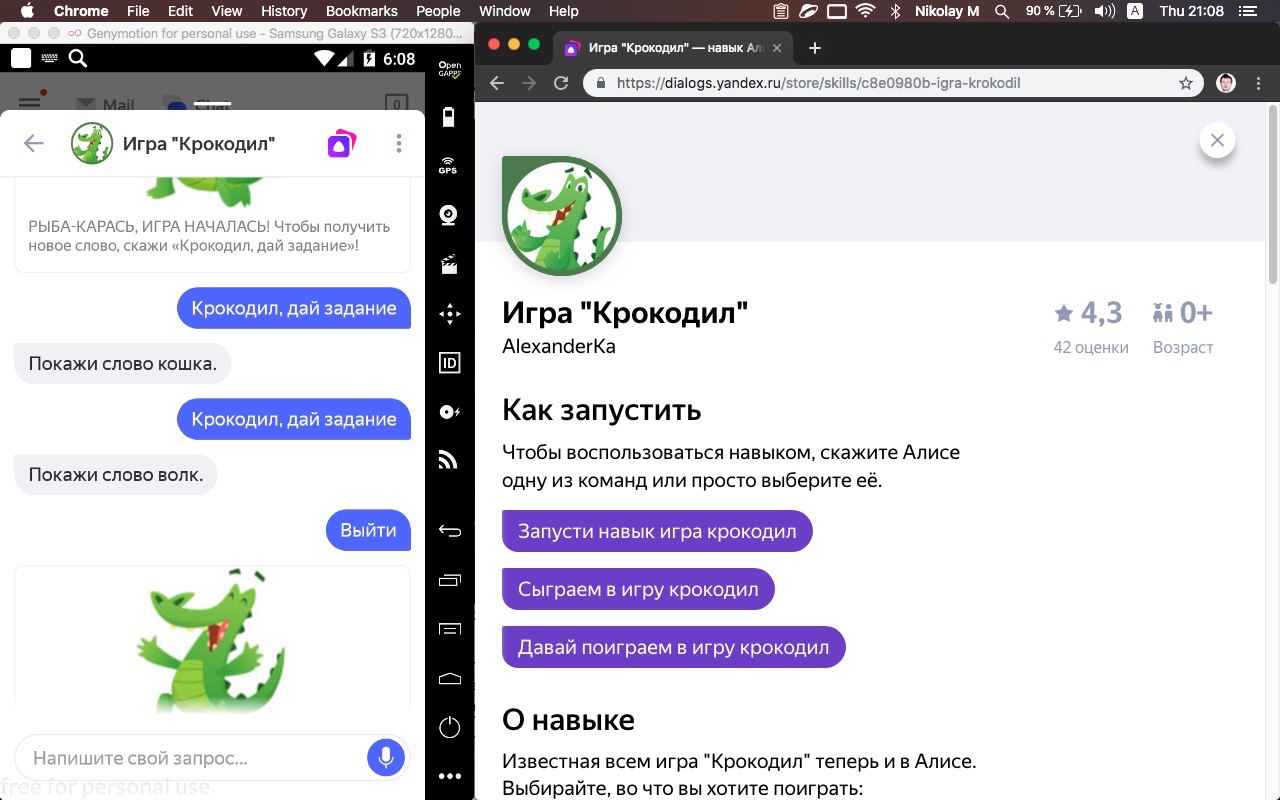This screenshot has width=1280, height=800.
Task: Open macOS Spotlight search icon
Action: (1002, 11)
